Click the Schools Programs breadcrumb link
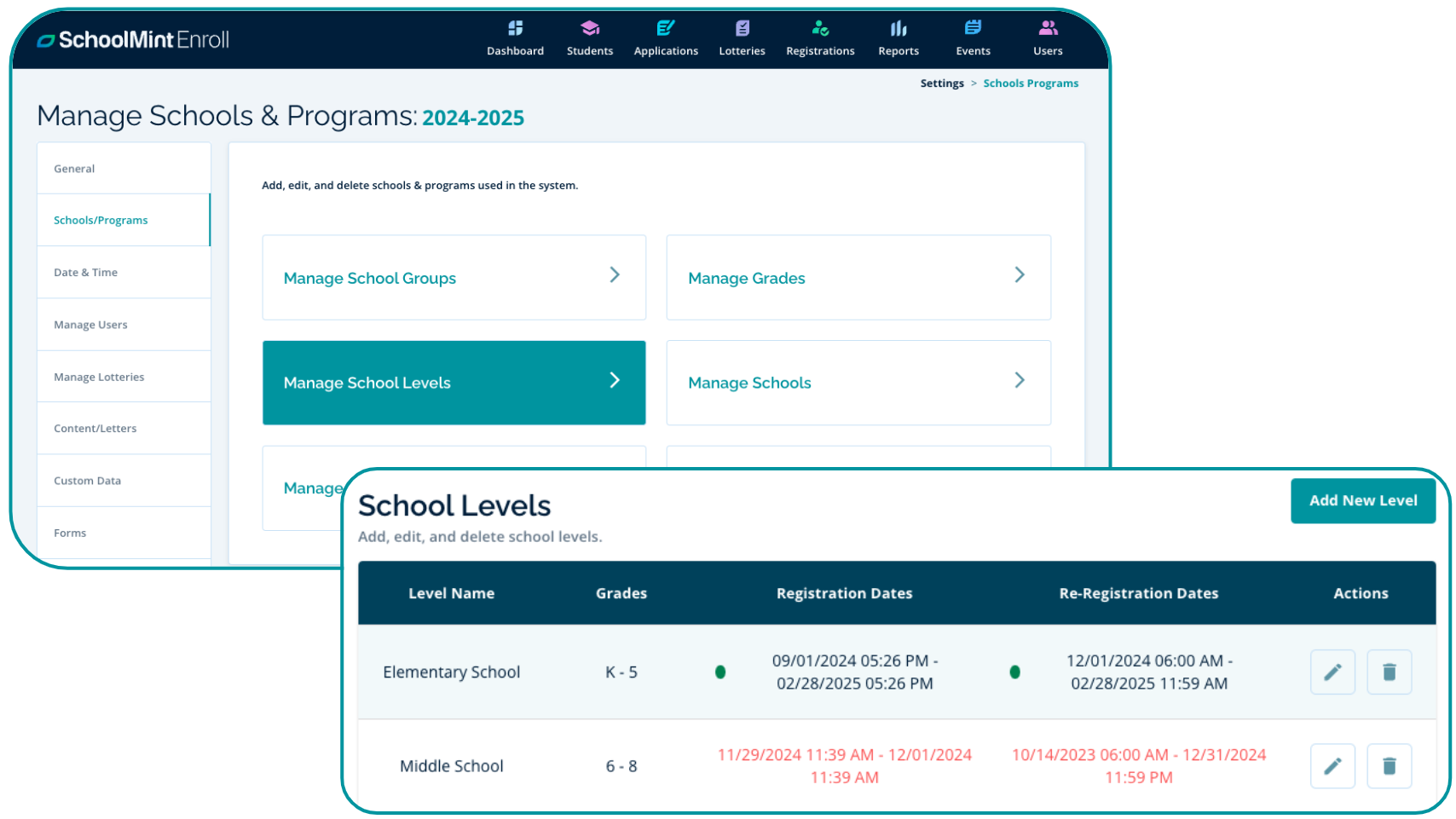The width and height of the screenshot is (1456, 819). tap(1031, 84)
